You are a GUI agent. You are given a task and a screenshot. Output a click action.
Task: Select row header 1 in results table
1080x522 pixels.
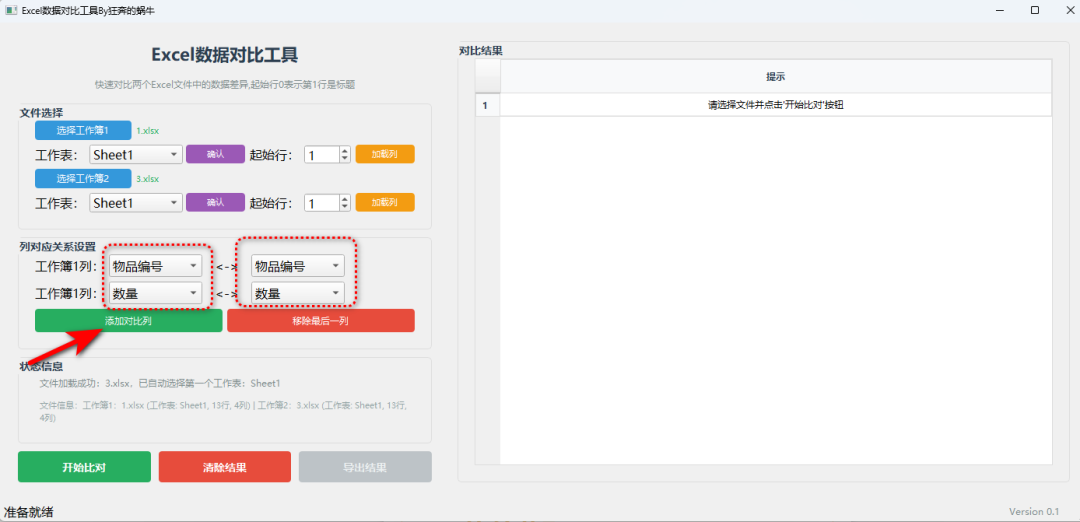tap(488, 105)
